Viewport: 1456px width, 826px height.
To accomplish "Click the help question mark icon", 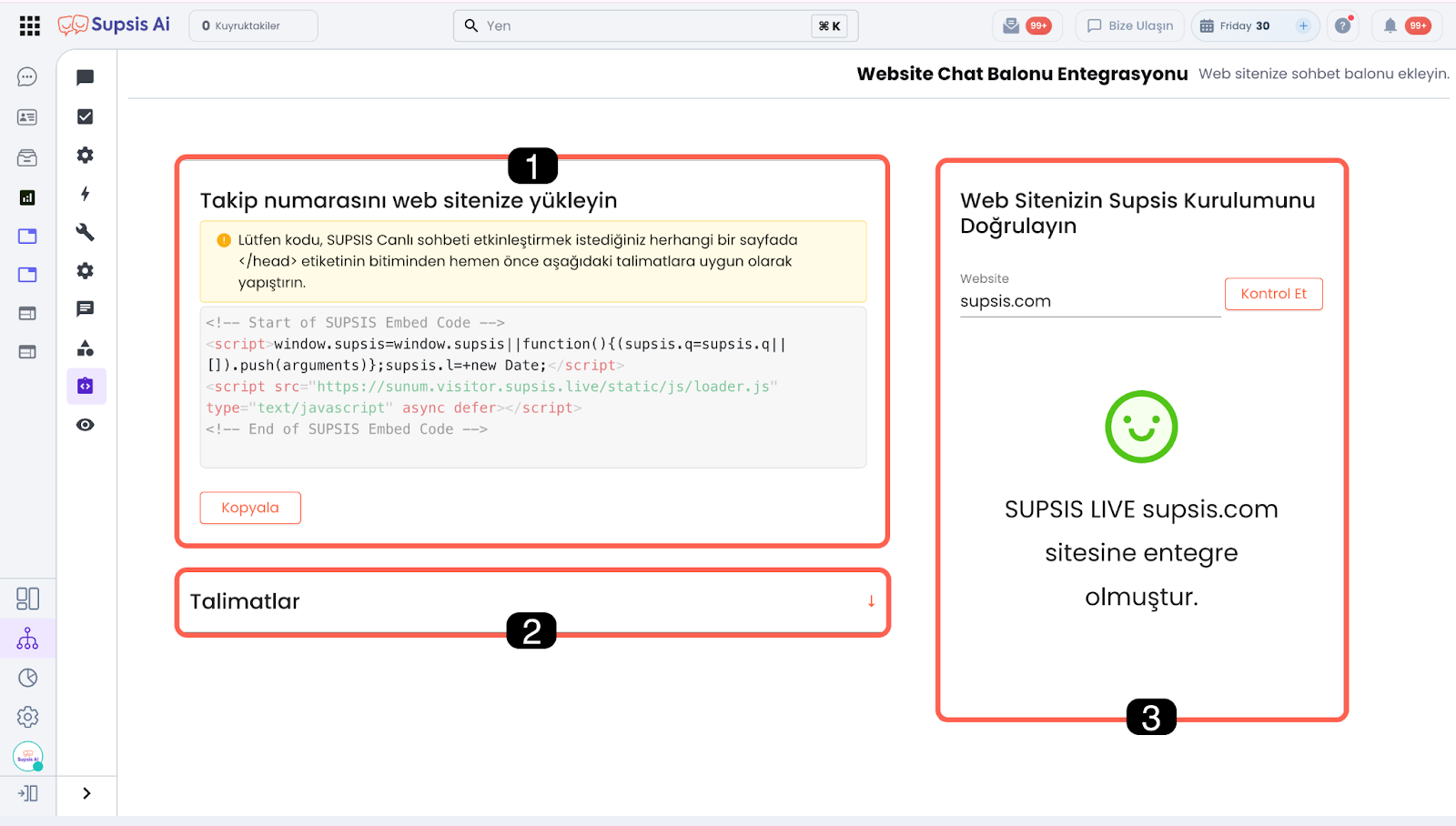I will pos(1342,25).
